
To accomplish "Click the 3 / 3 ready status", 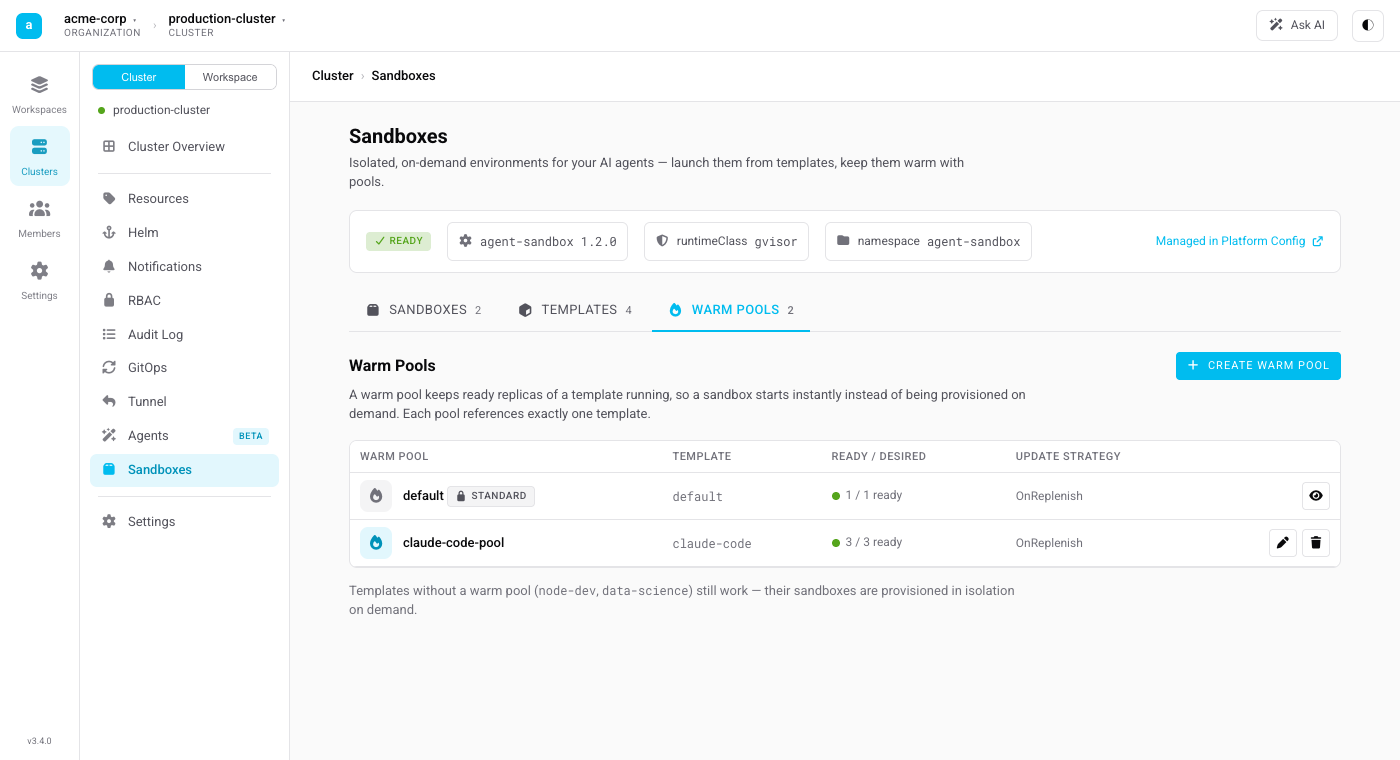I will tap(867, 543).
